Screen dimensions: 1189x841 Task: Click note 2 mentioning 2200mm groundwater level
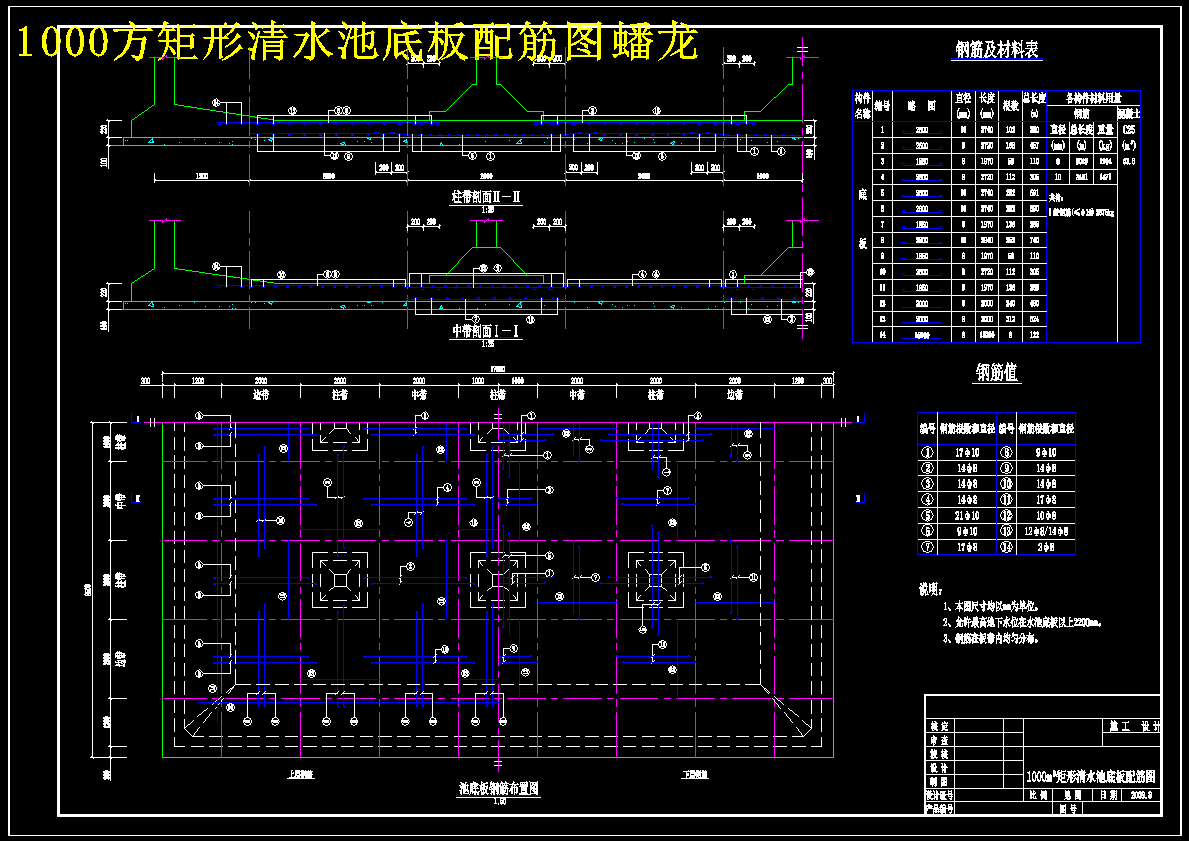click(1022, 623)
